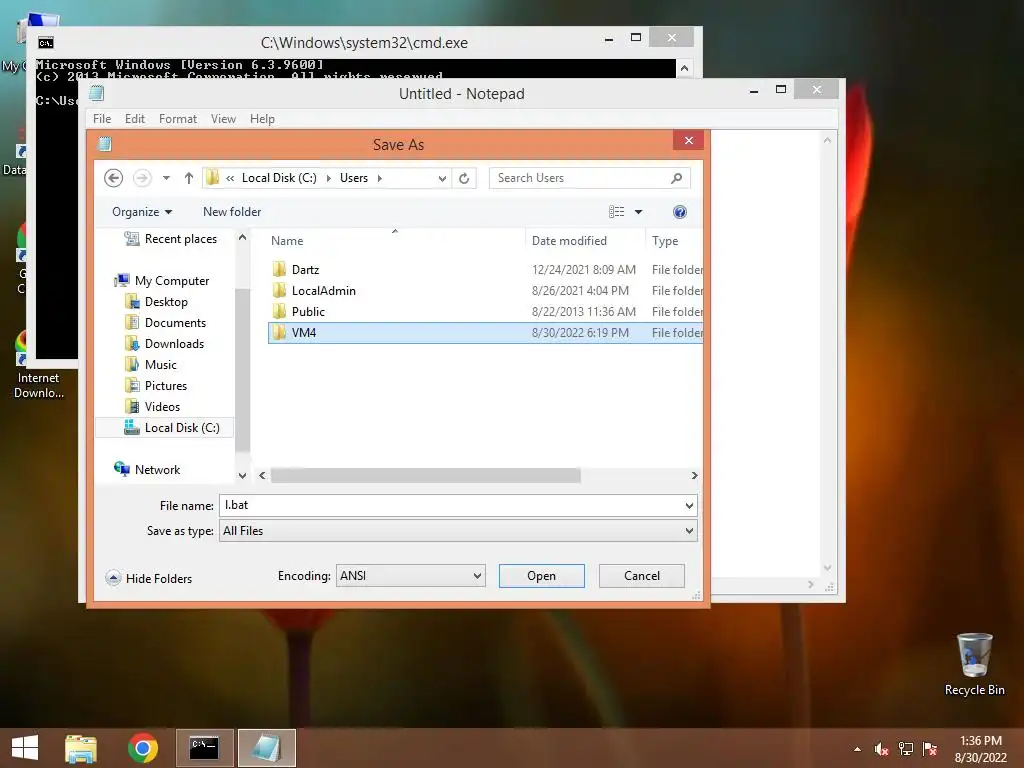Go up one folder level
The image size is (1024, 768).
[189, 178]
